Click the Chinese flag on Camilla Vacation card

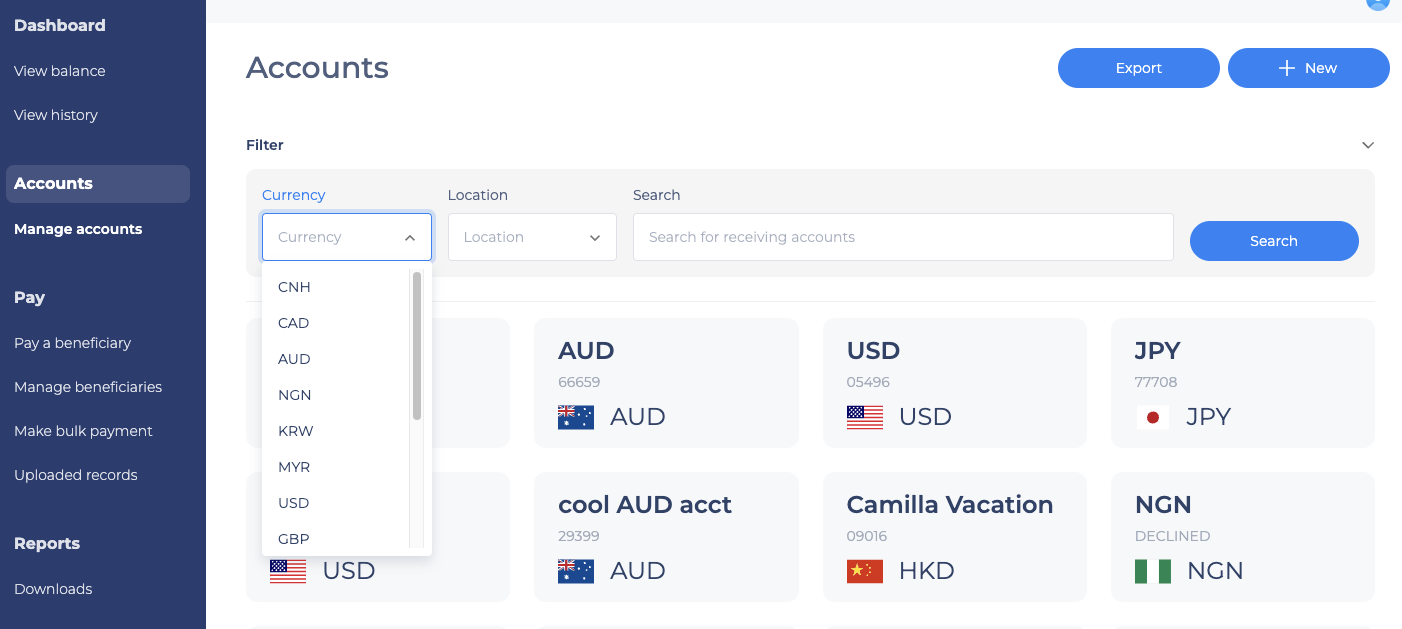coord(865,571)
